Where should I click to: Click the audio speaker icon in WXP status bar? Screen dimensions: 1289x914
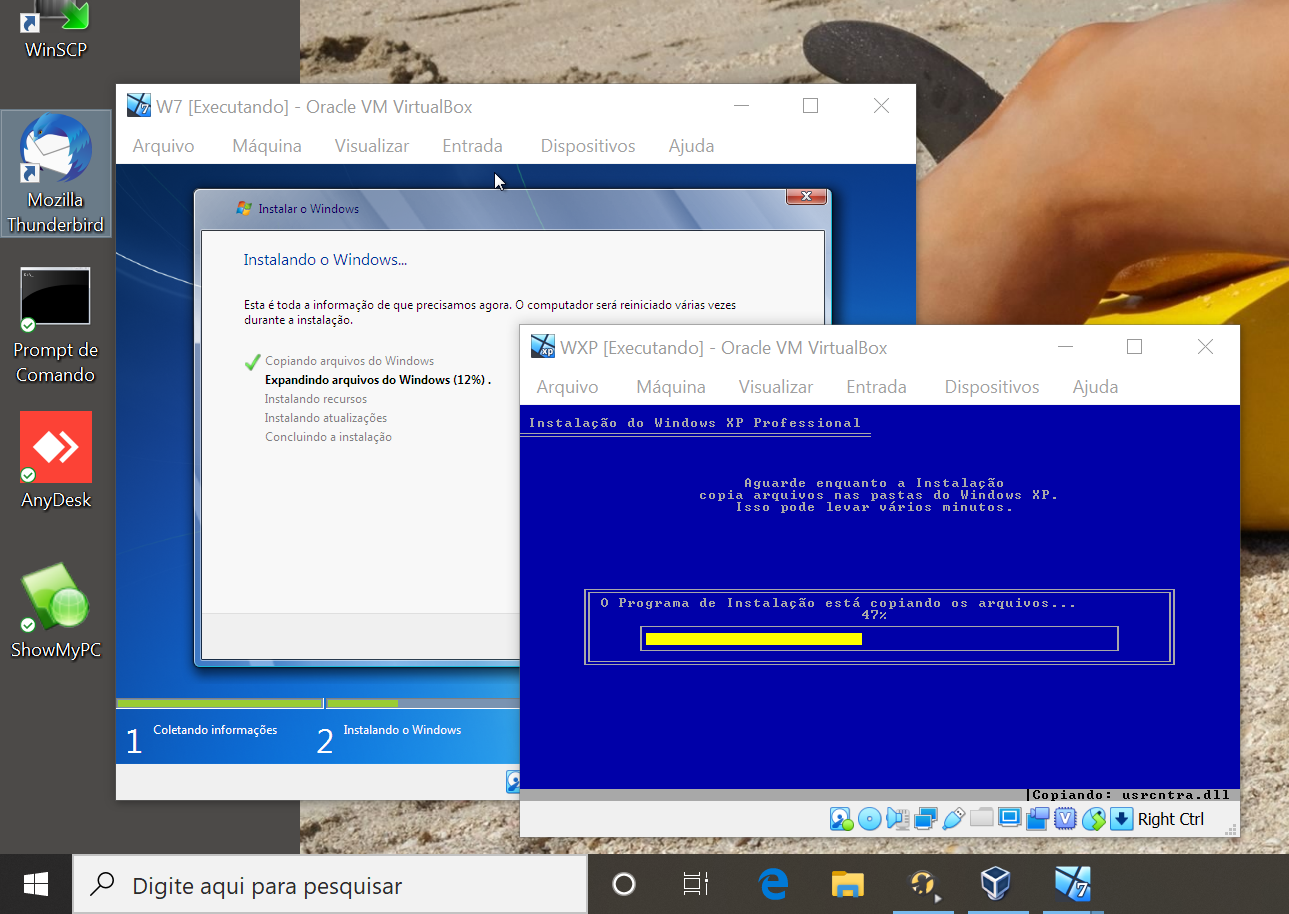[897, 819]
